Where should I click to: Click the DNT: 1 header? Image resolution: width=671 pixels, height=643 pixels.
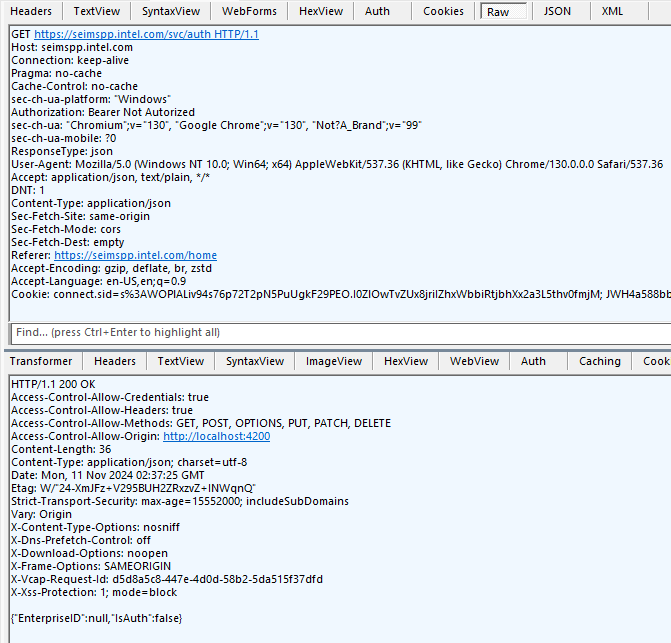coord(27,190)
